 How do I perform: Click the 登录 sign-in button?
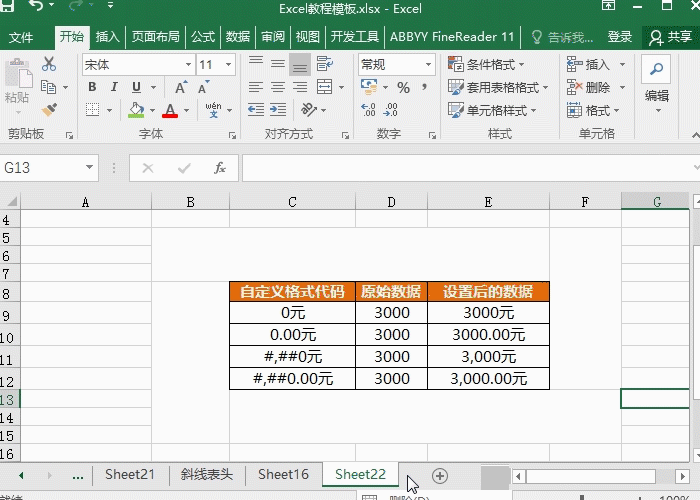coord(620,37)
